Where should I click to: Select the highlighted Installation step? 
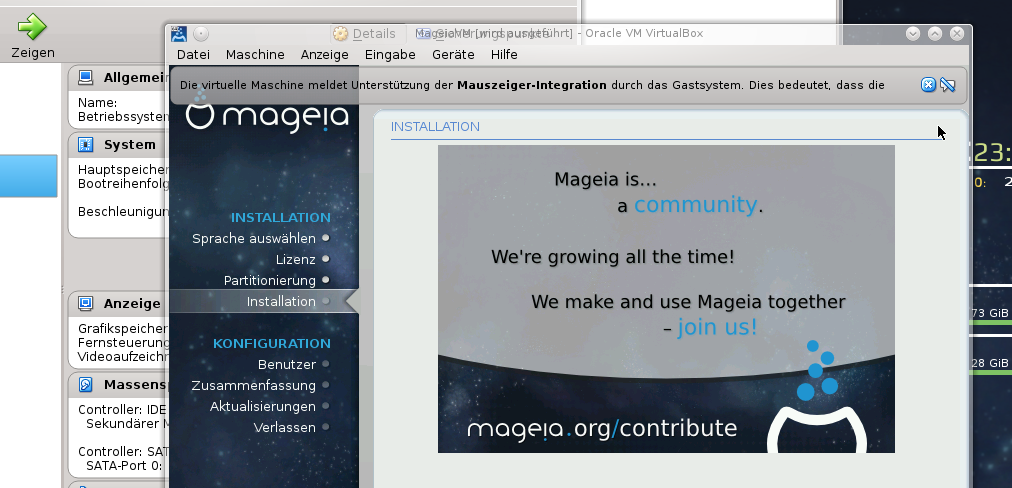tap(263, 301)
